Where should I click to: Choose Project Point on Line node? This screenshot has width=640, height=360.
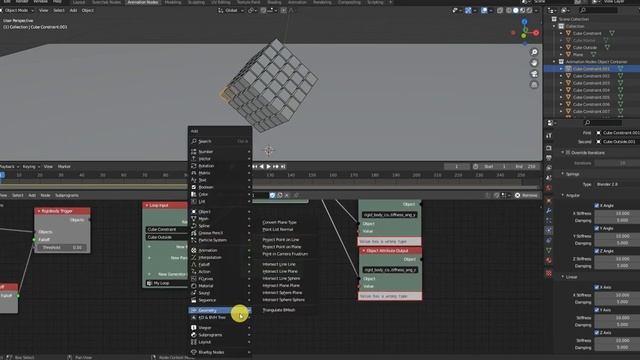click(281, 240)
